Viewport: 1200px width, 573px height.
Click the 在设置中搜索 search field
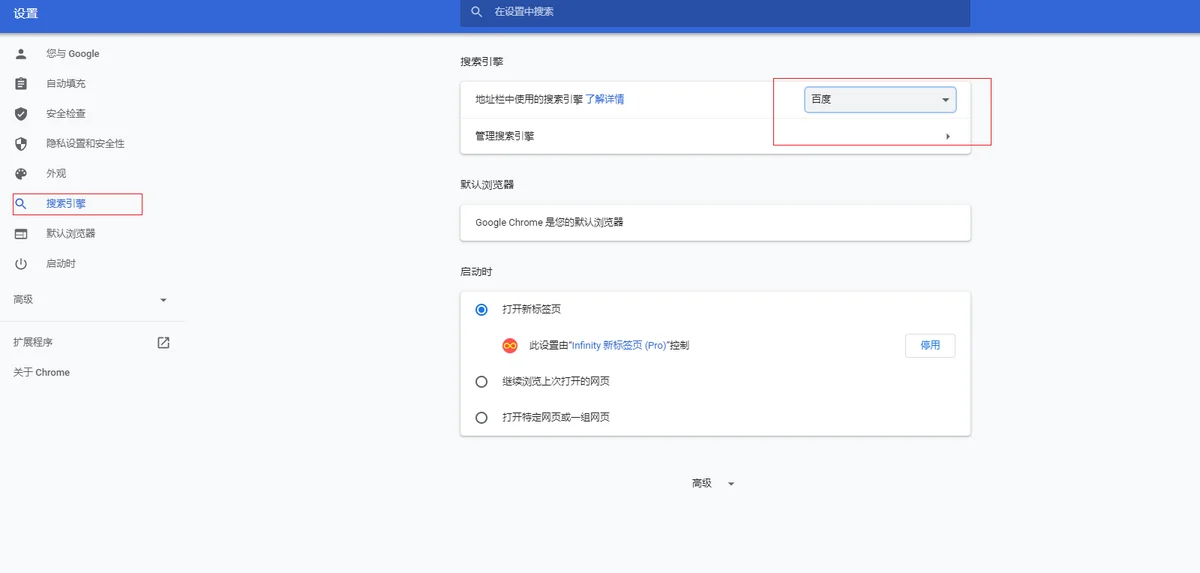pyautogui.click(x=715, y=12)
